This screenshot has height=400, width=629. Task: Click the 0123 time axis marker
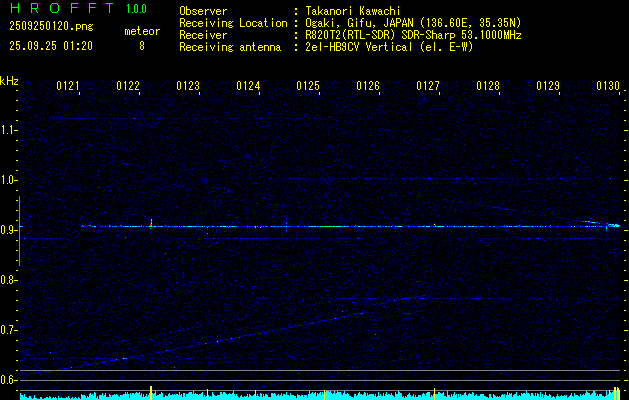click(x=188, y=86)
